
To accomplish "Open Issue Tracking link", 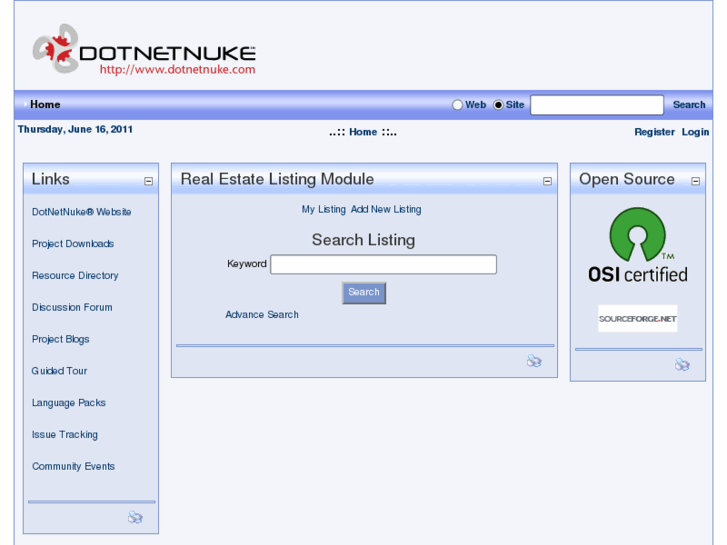I will 65,435.
